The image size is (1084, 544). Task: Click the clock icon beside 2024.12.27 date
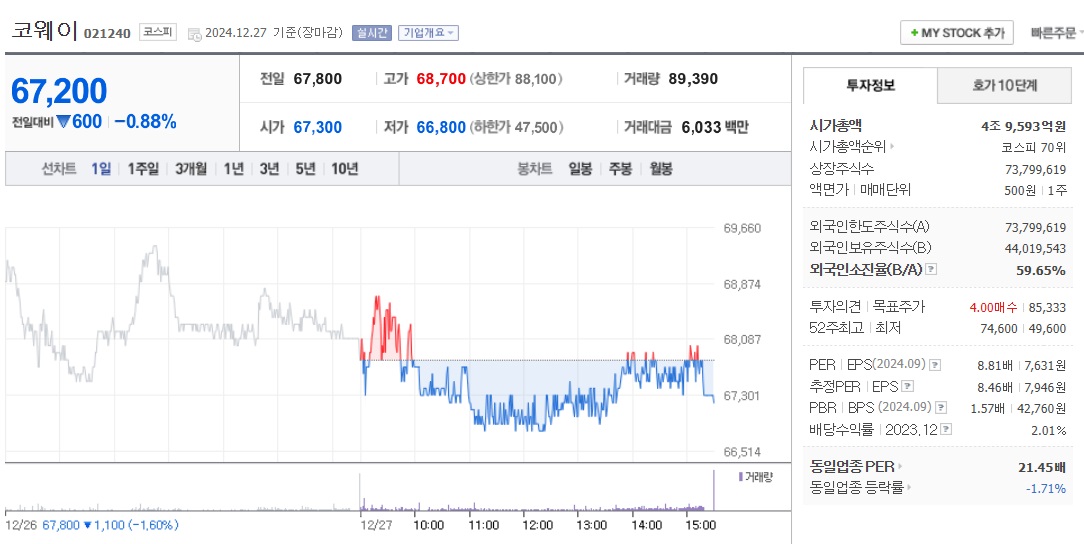coord(194,34)
